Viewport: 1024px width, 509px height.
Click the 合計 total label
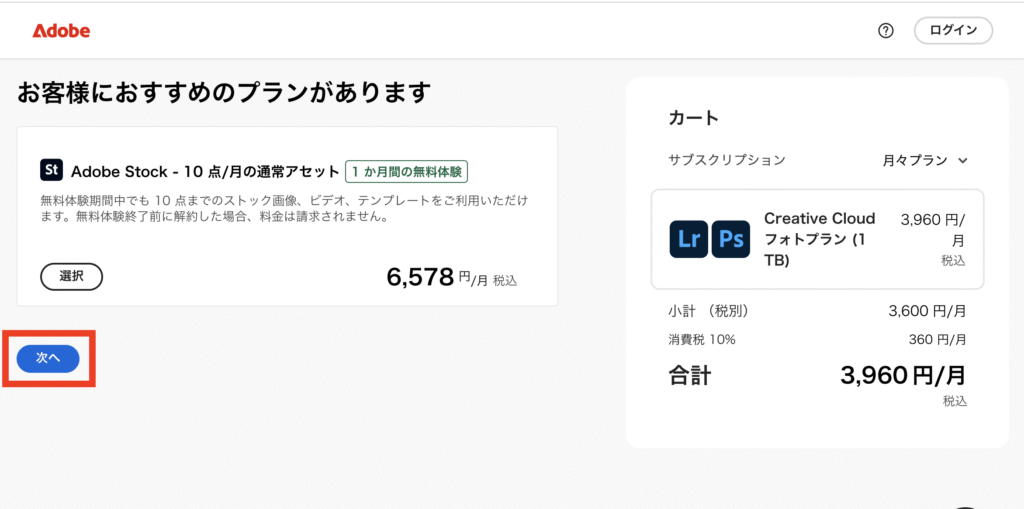click(690, 376)
